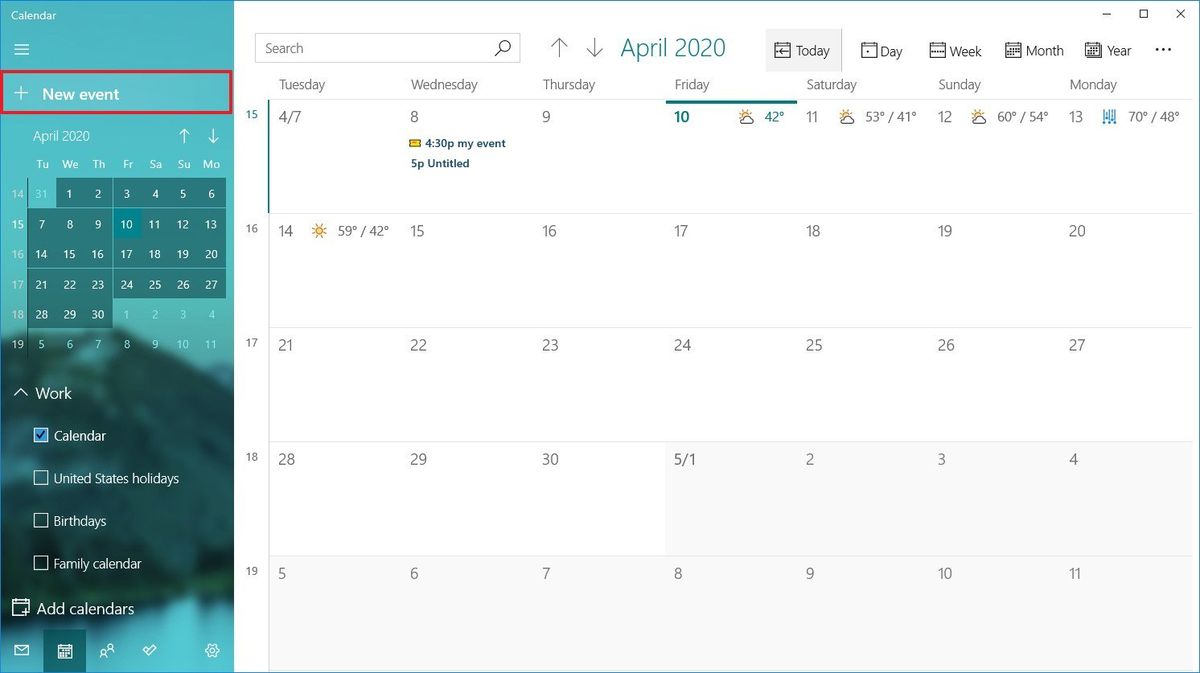Open the hamburger navigation menu
The width and height of the screenshot is (1200, 673).
point(22,49)
